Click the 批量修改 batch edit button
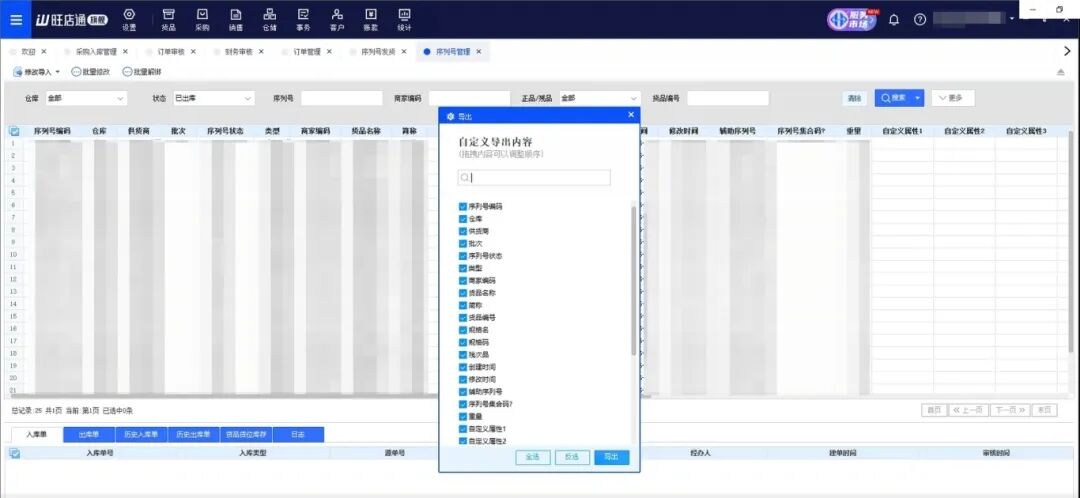The width and height of the screenshot is (1080, 498). click(x=91, y=72)
